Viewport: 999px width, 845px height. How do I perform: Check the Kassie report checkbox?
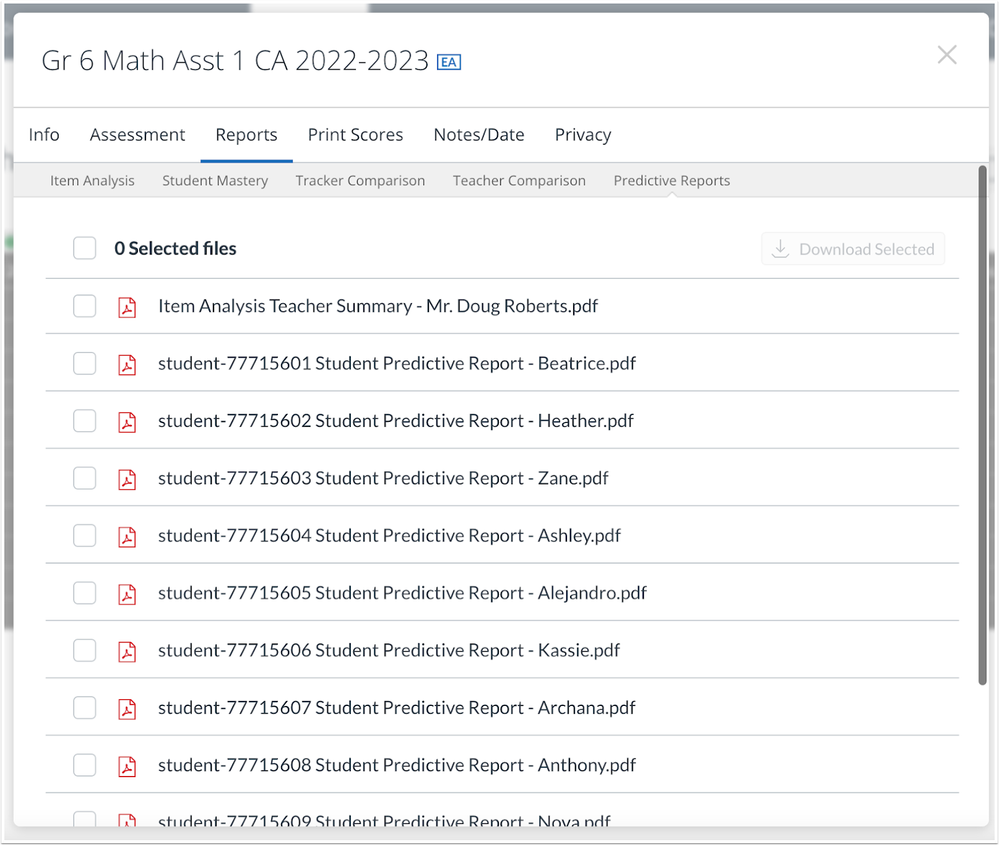[85, 650]
